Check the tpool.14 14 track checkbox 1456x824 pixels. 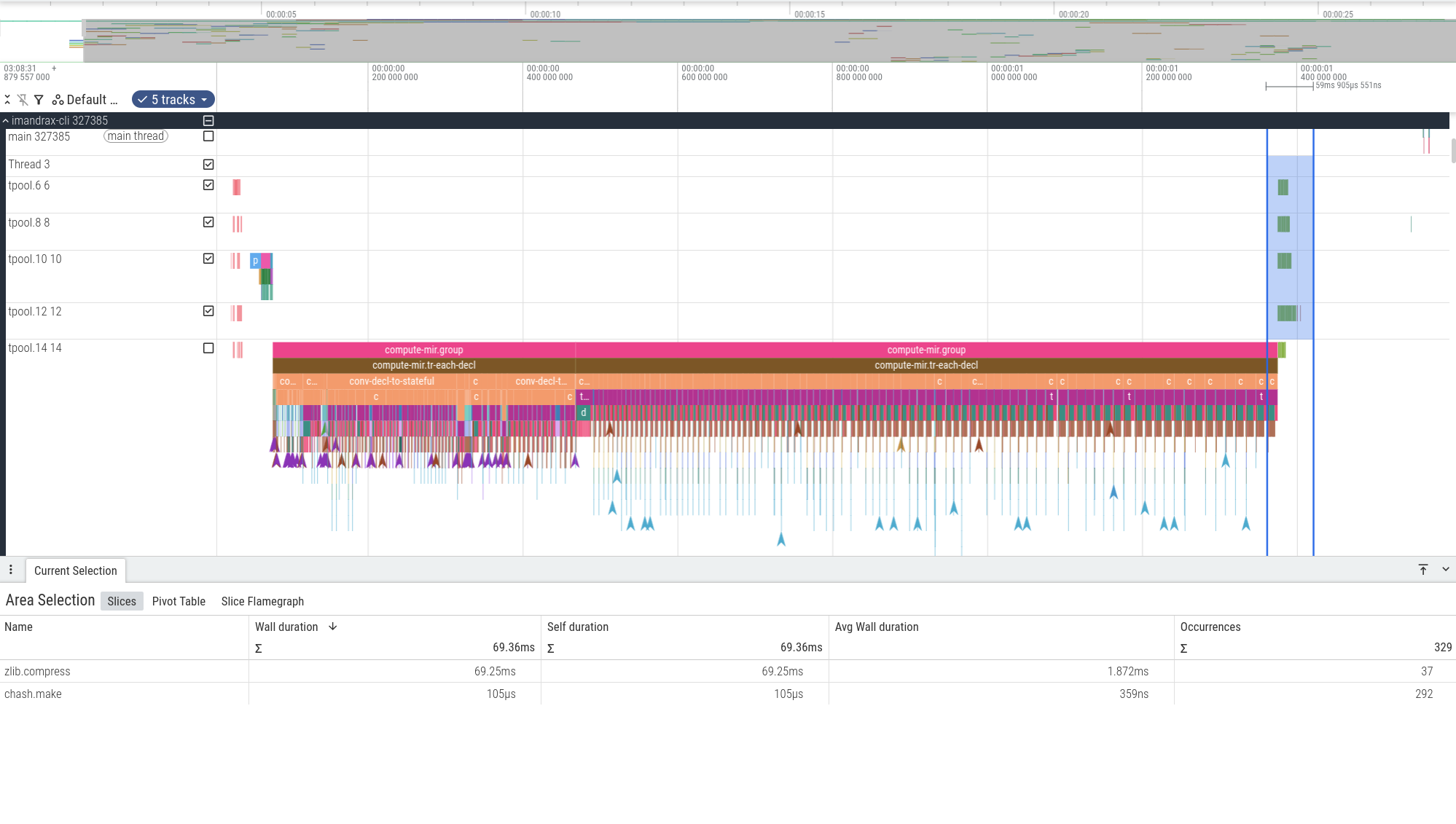tap(208, 348)
